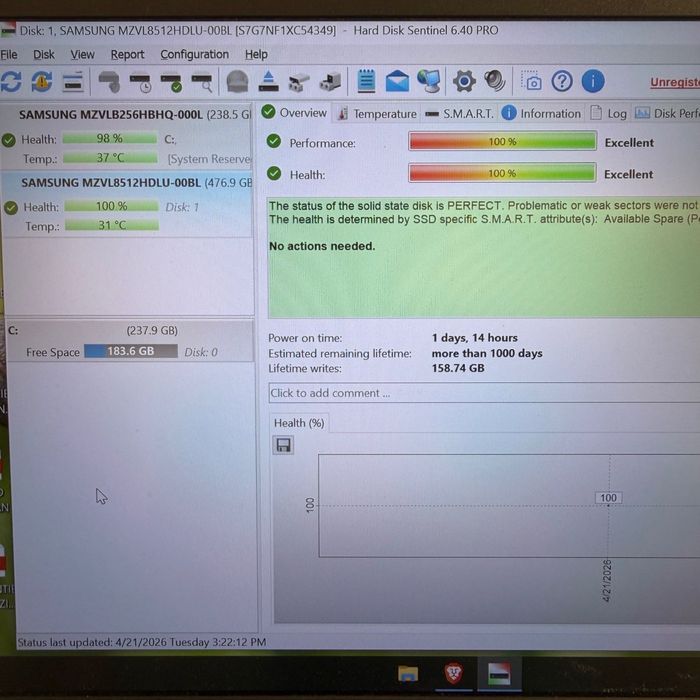The image size is (700, 700).
Task: Click the 183.6 GB free space bar
Action: [x=131, y=351]
